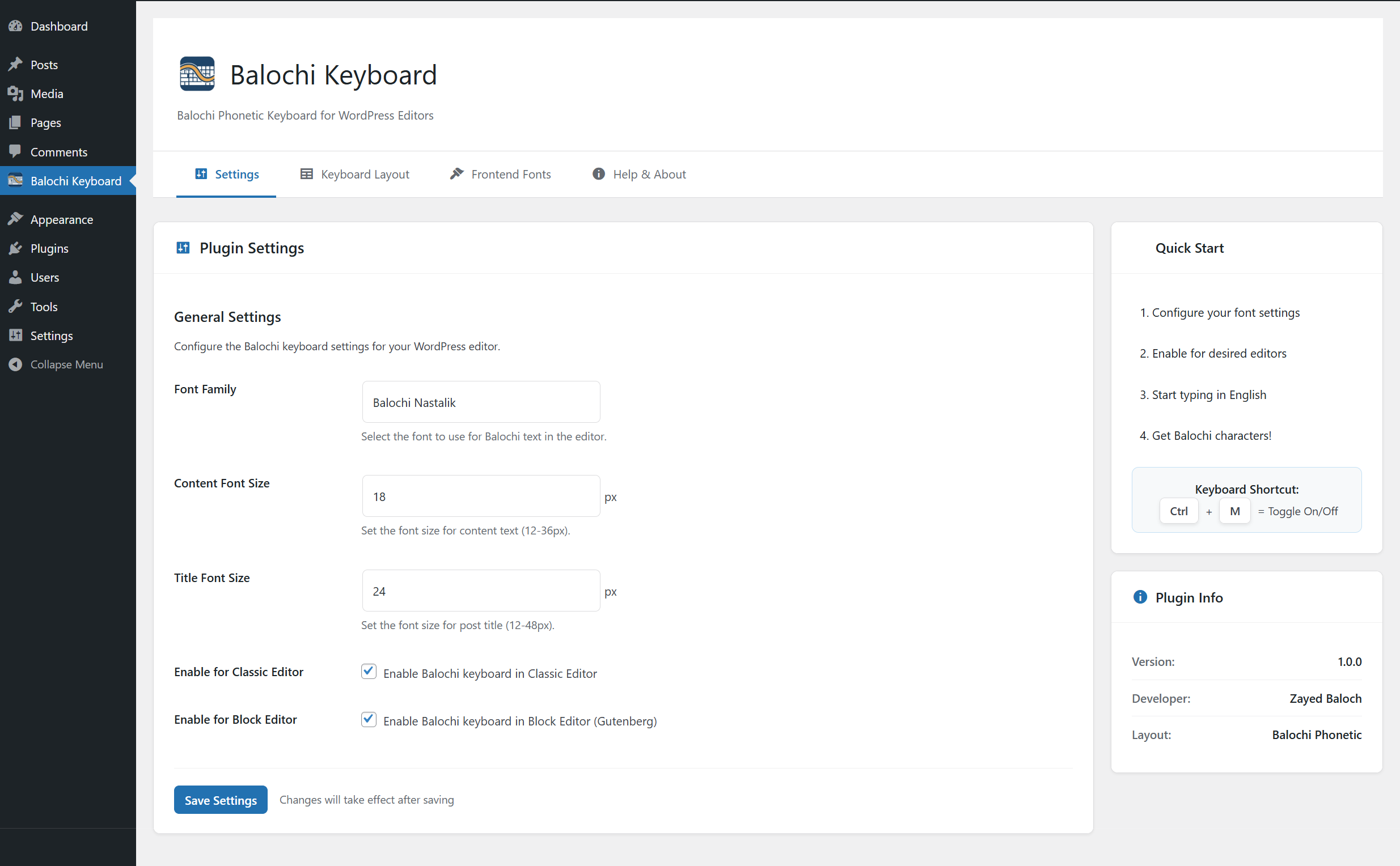1400x866 pixels.
Task: Click Collapse Menu label
Action: [66, 364]
